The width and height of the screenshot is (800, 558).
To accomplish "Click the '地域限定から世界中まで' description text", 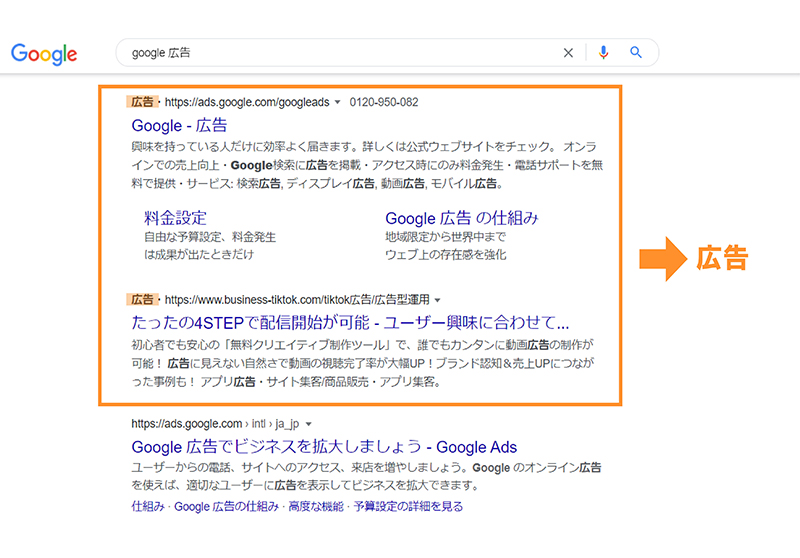I will (x=445, y=237).
